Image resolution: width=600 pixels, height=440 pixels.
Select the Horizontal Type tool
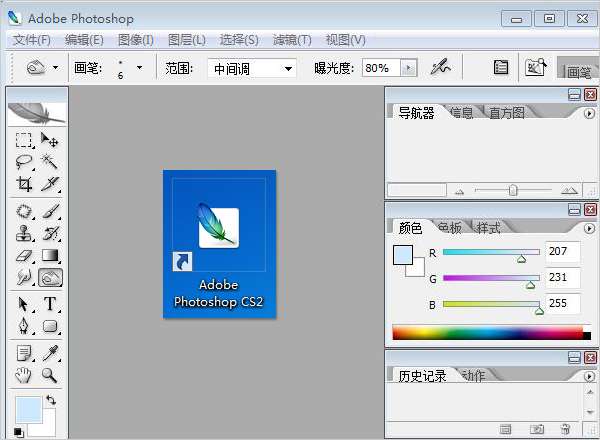50,304
